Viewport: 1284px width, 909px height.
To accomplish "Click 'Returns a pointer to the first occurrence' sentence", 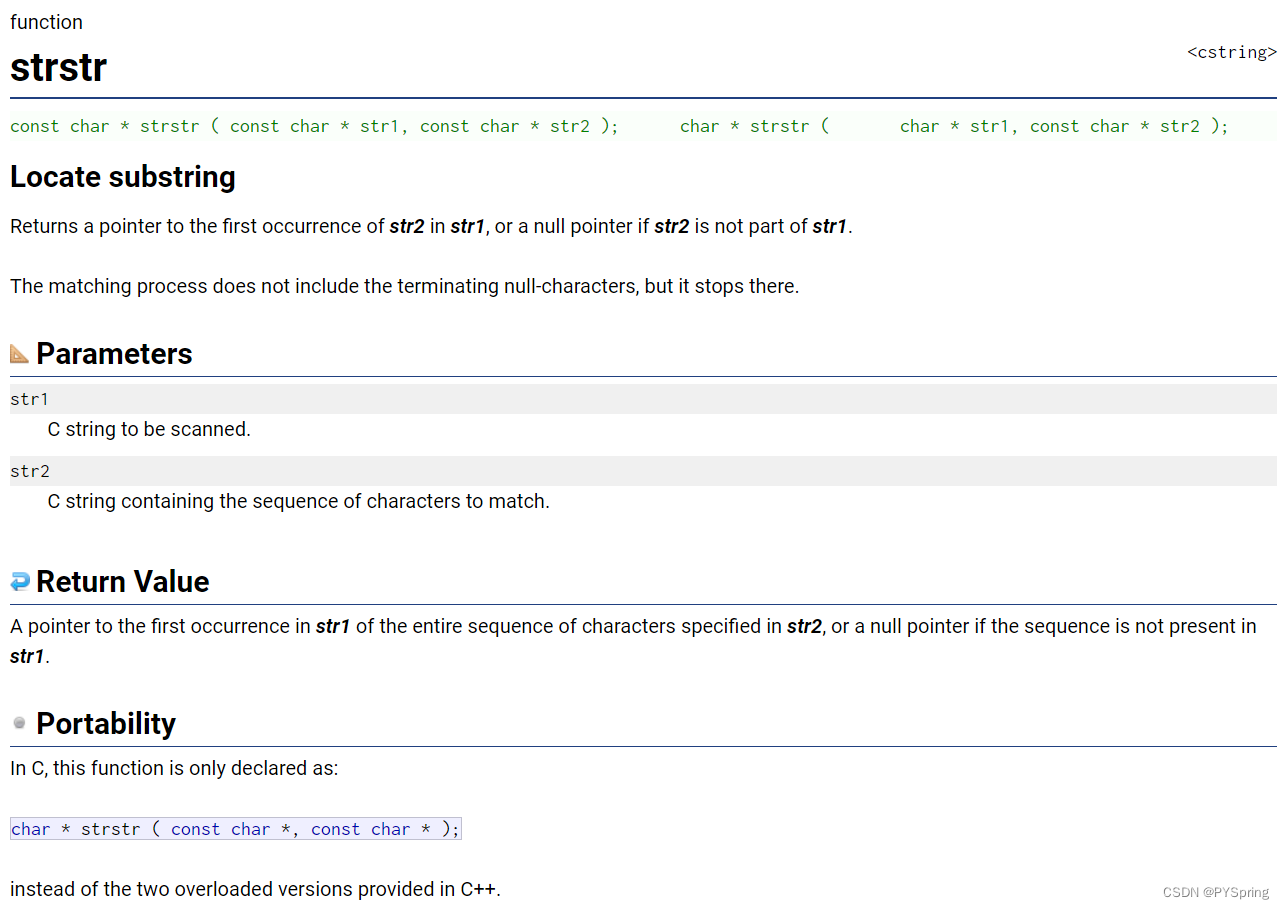I will click(431, 226).
